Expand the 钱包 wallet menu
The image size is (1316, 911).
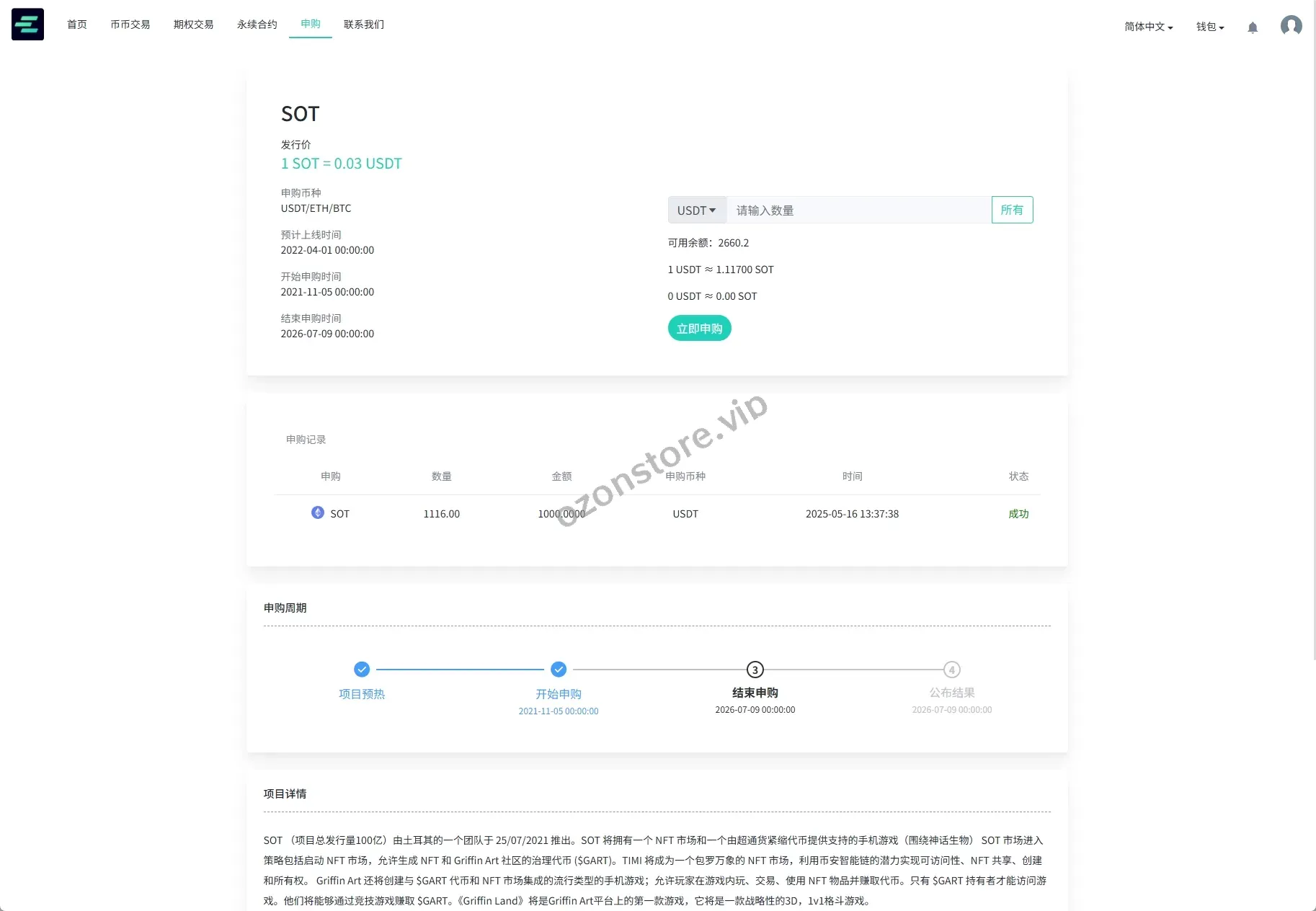(1210, 27)
